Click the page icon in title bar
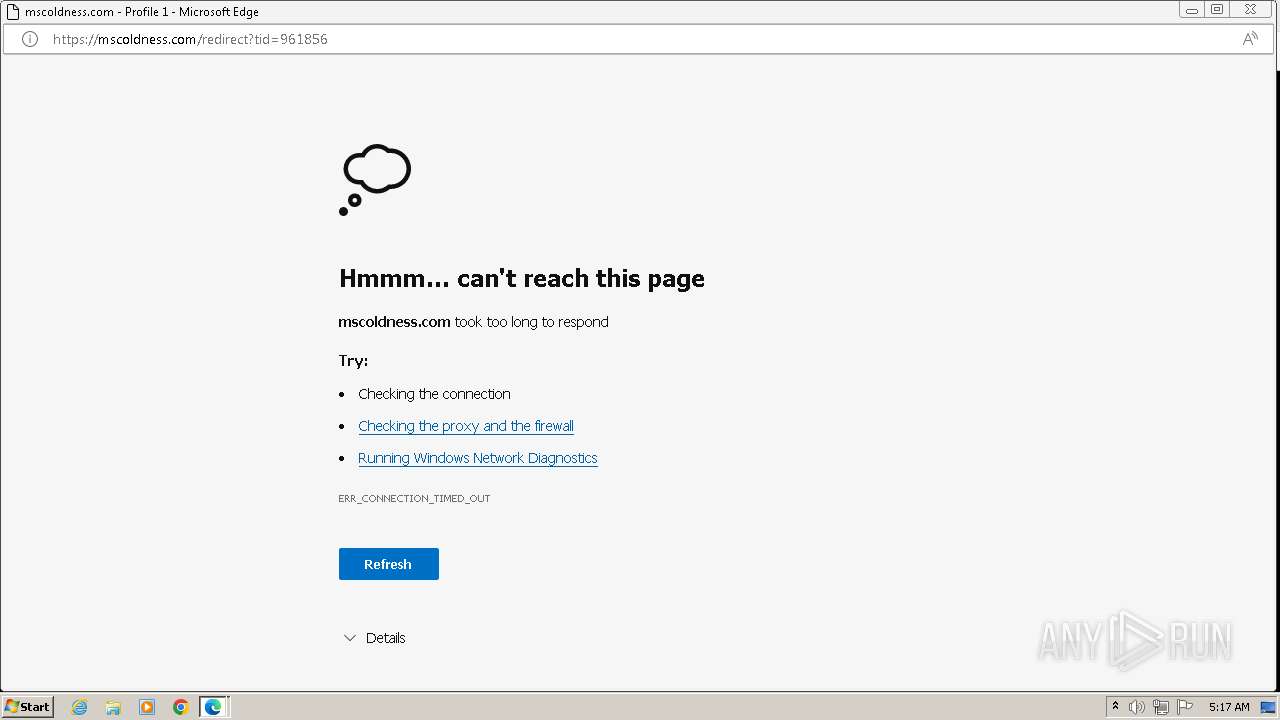 (x=13, y=12)
